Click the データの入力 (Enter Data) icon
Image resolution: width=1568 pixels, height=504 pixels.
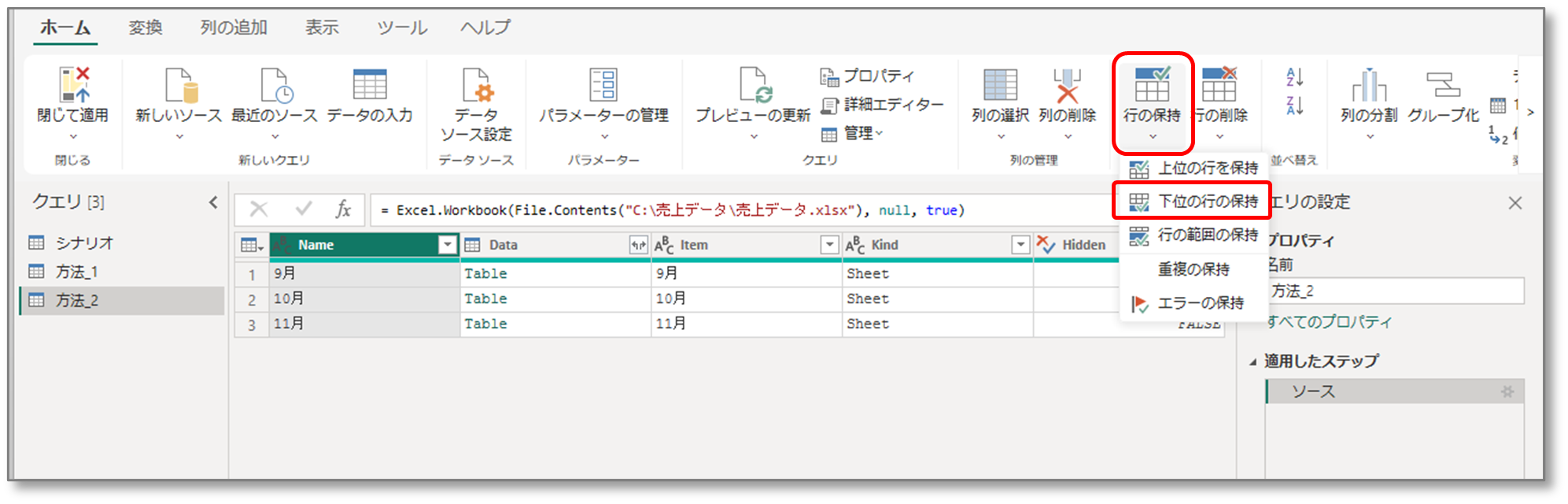[x=370, y=85]
